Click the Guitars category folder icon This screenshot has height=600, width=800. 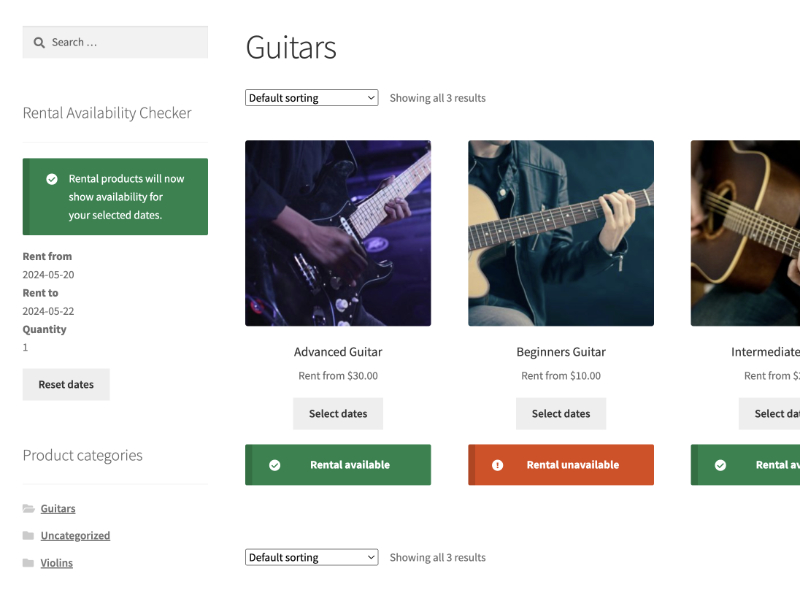click(29, 509)
